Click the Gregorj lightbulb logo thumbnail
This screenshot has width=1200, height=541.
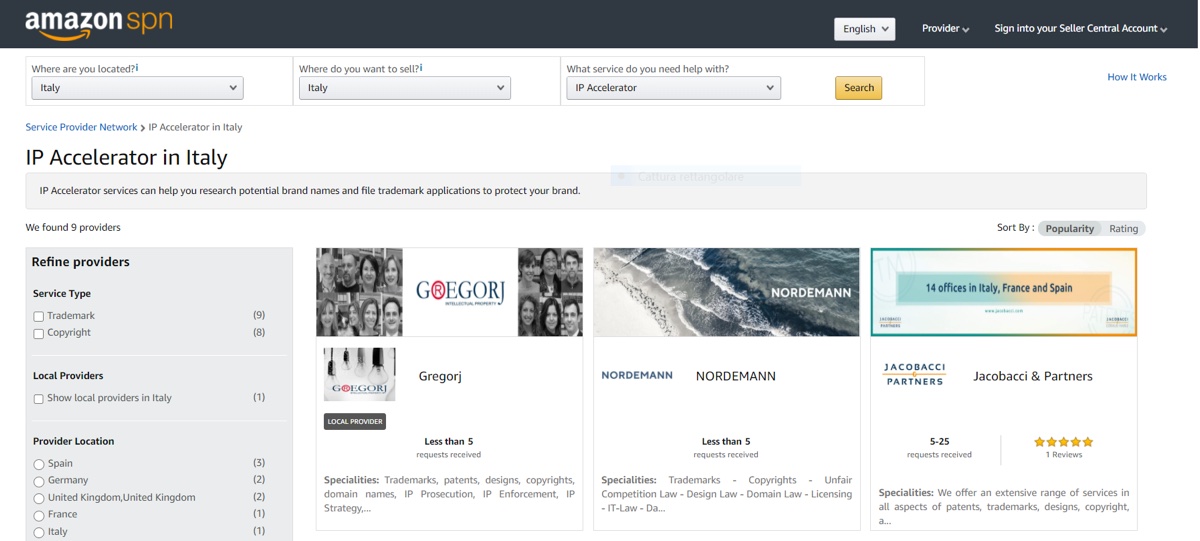(x=359, y=375)
